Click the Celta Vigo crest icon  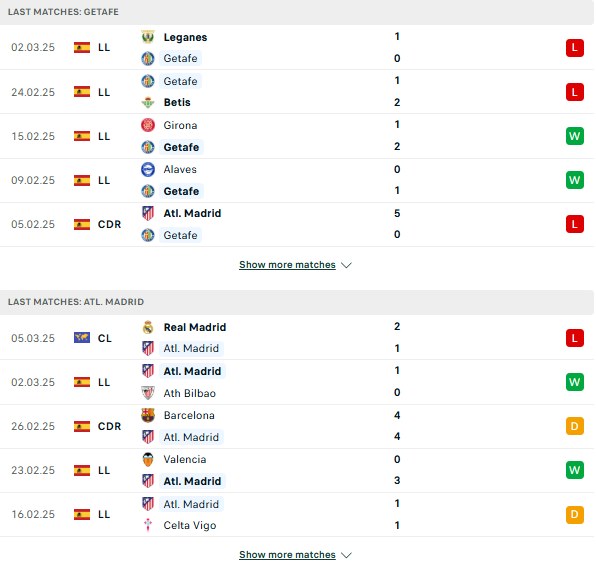point(148,525)
